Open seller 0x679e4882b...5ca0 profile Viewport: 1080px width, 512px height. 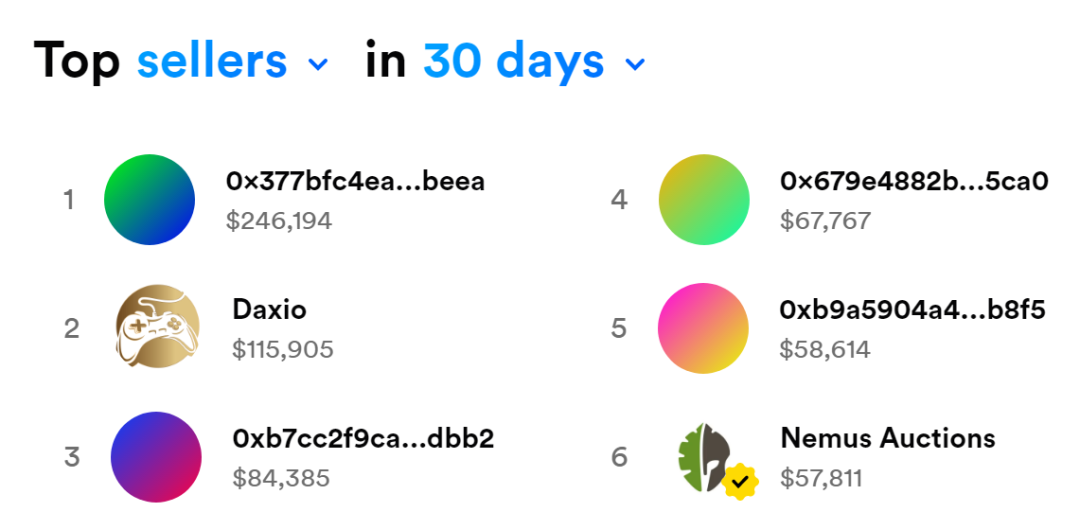914,181
